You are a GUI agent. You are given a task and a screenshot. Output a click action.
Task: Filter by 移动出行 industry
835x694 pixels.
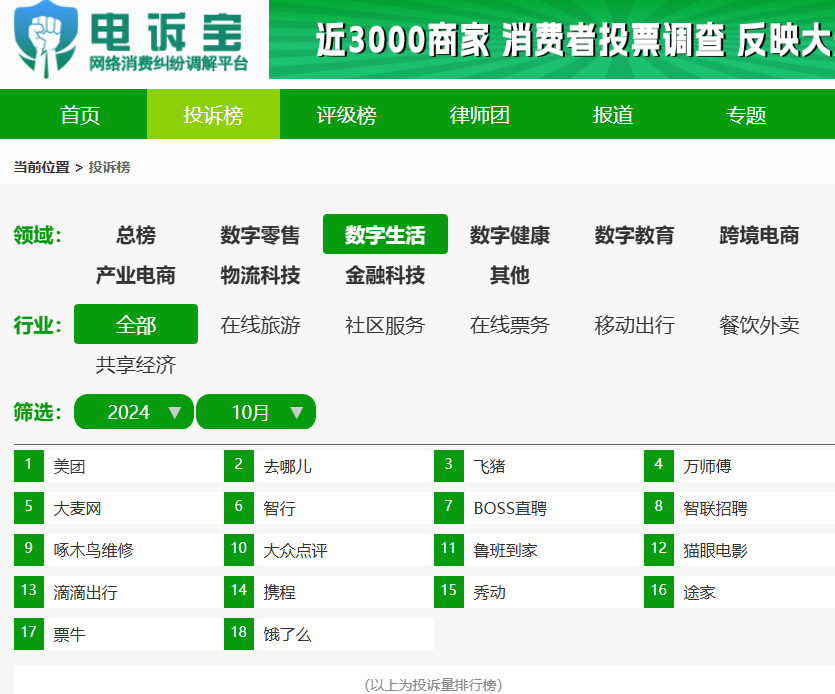click(x=634, y=325)
